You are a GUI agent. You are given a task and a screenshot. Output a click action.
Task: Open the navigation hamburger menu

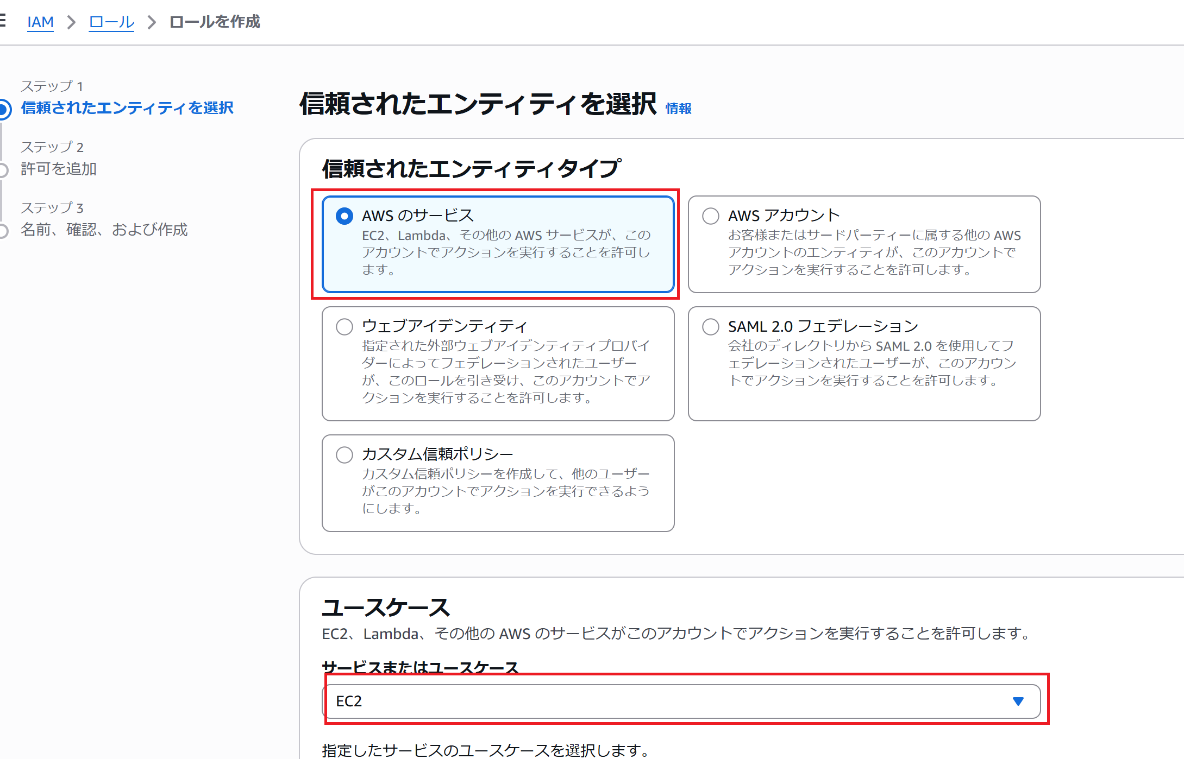pos(4,21)
